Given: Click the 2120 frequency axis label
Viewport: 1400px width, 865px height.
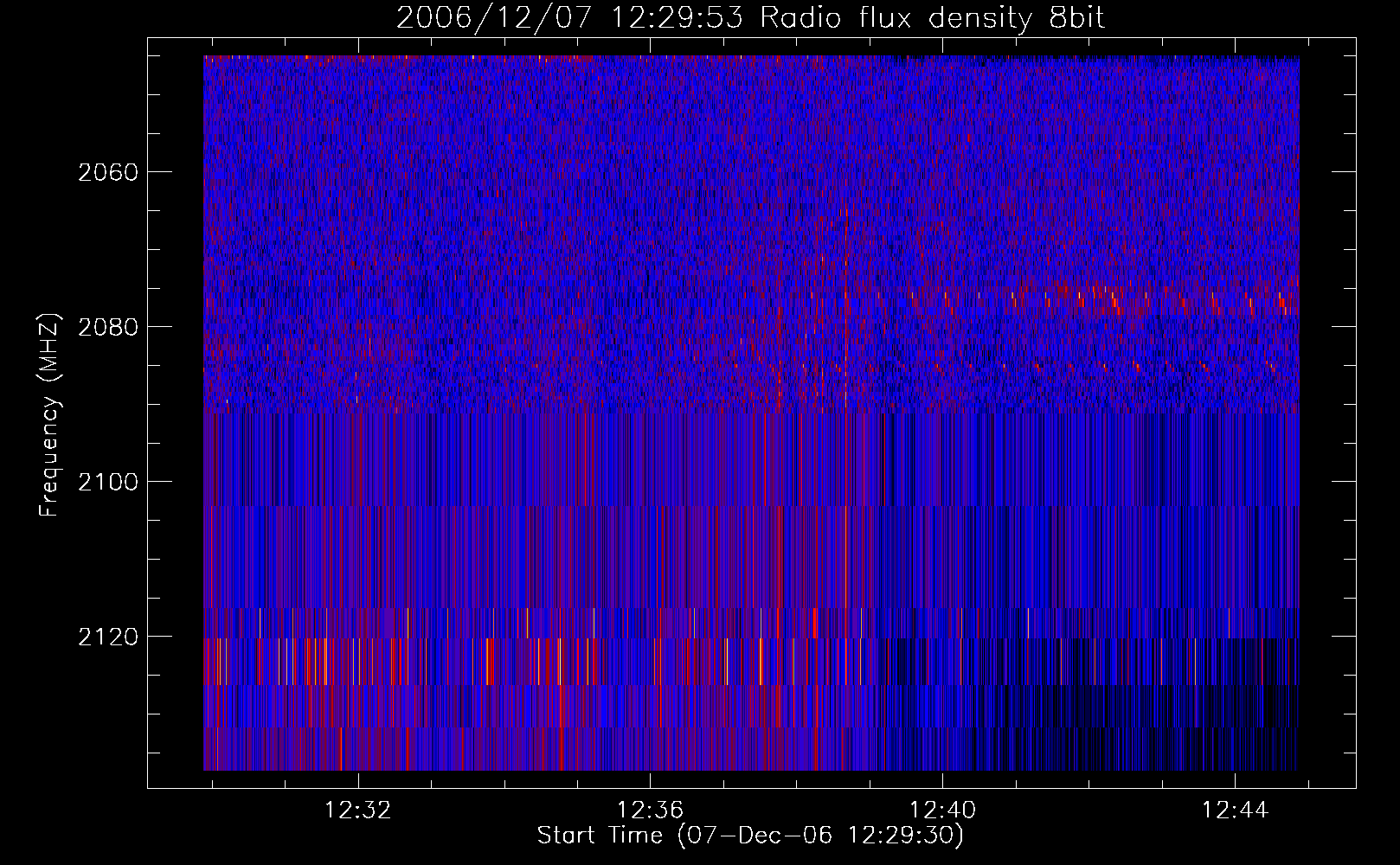Looking at the screenshot, I should 108,637.
